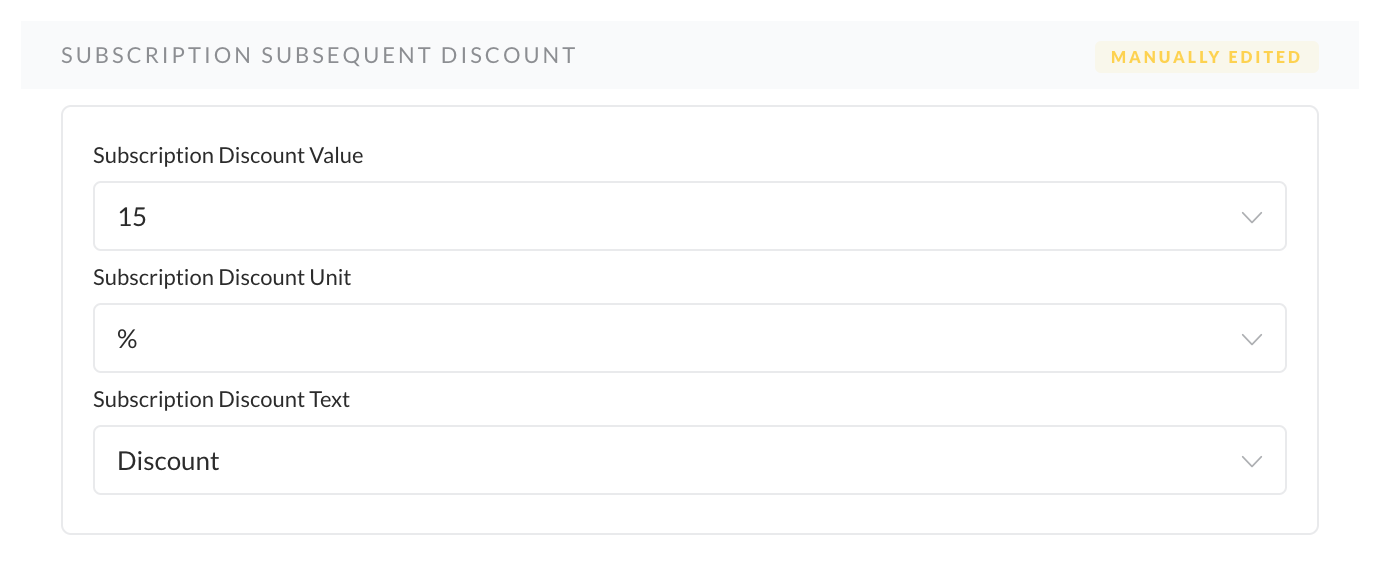1386x568 pixels.
Task: Click the yellow "Manually Edited" badge
Action: [x=1206, y=57]
